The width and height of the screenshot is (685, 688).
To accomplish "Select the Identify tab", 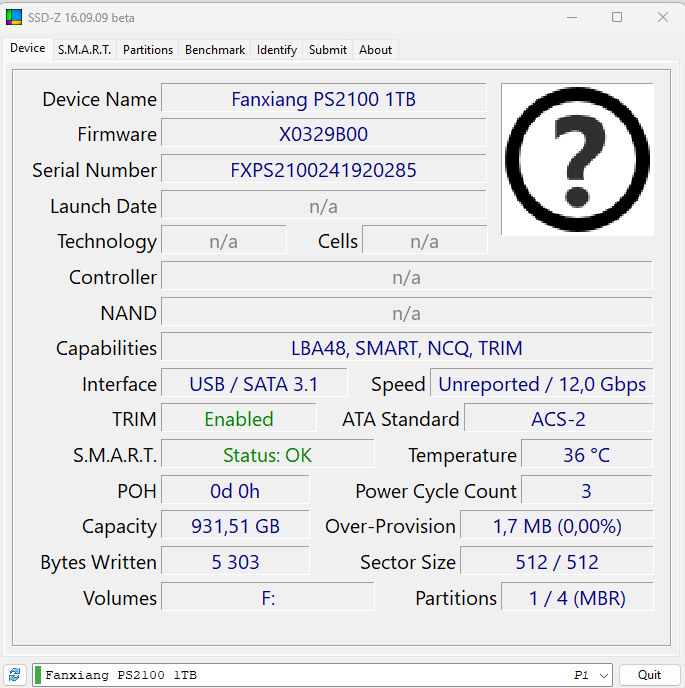I will [276, 49].
